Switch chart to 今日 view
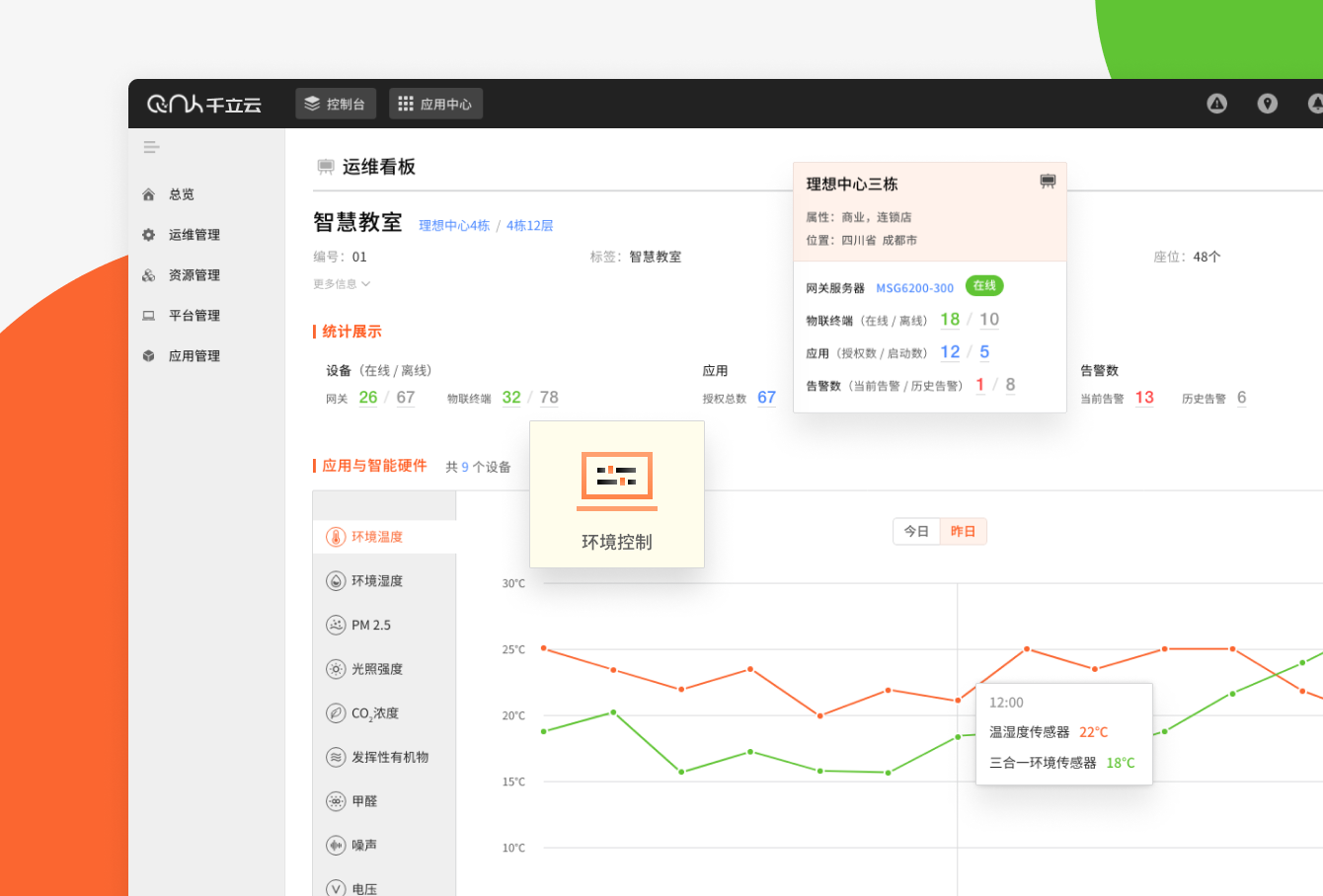 [916, 532]
